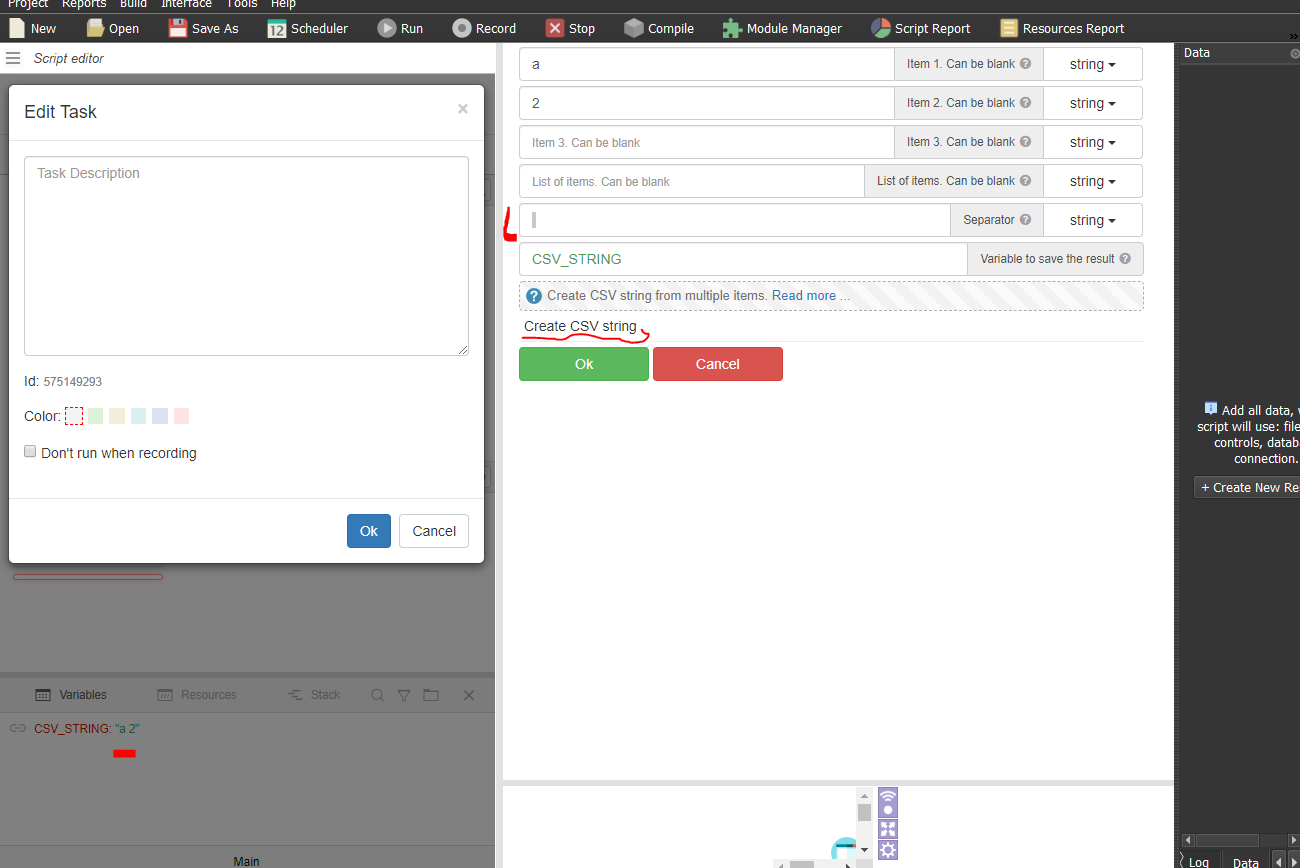Open the Script editor hamburger menu

[x=13, y=58]
